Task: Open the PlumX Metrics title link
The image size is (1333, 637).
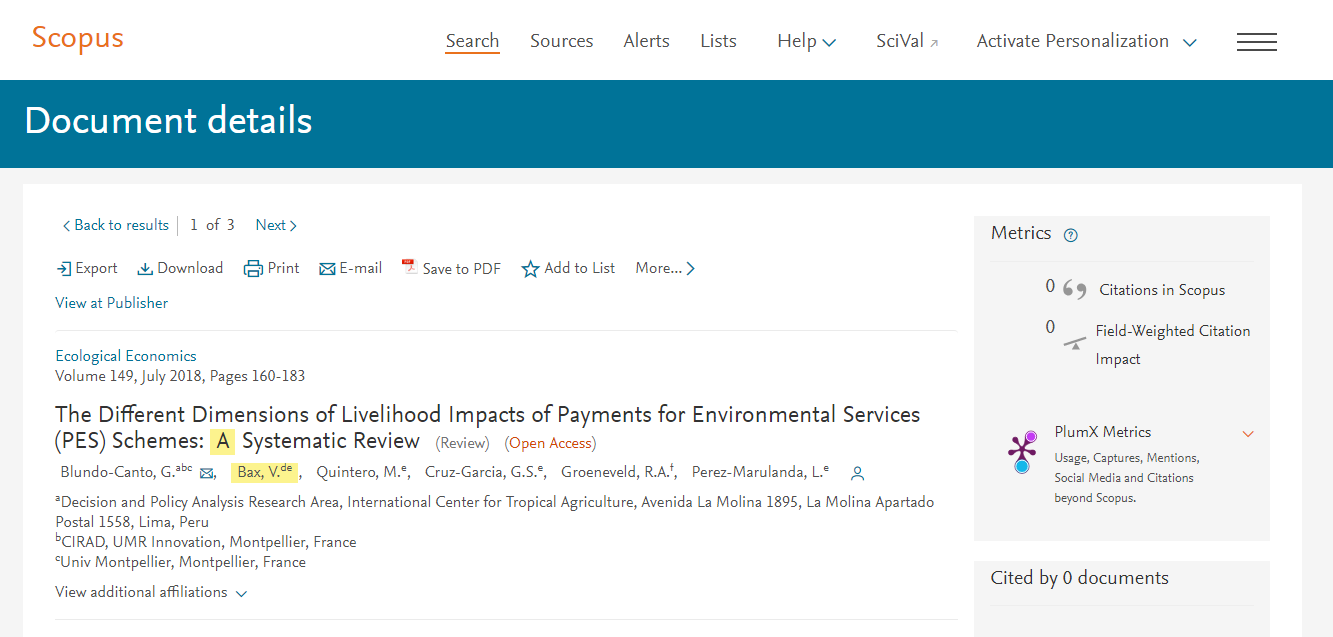Action: 1102,432
